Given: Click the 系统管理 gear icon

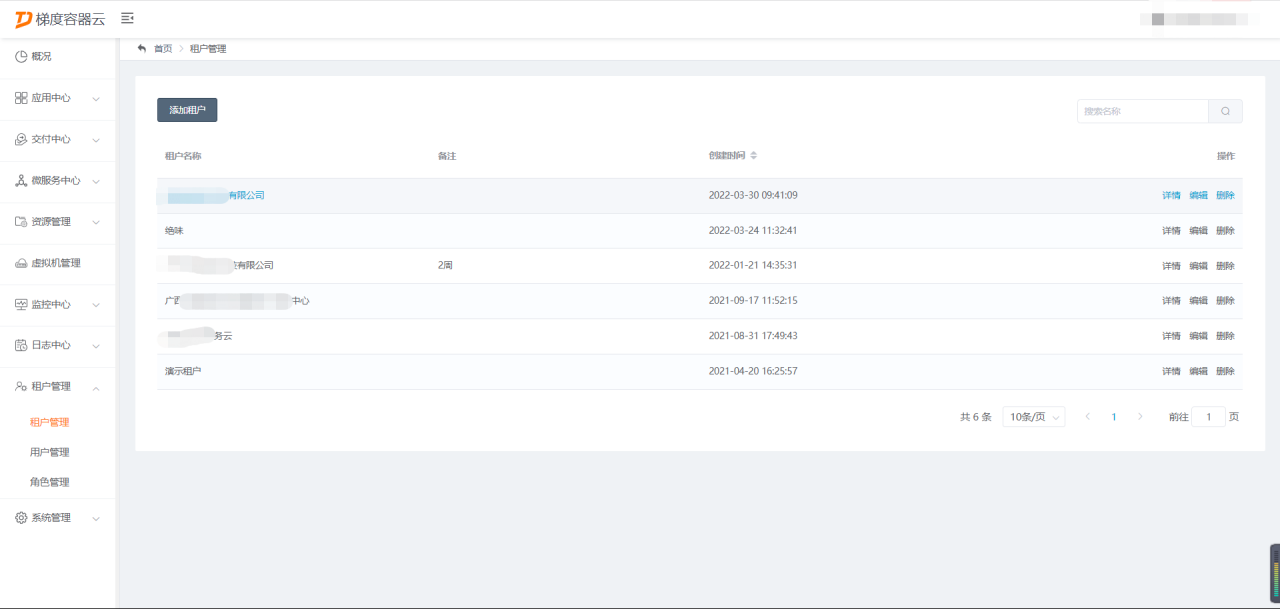Looking at the screenshot, I should click(21, 518).
